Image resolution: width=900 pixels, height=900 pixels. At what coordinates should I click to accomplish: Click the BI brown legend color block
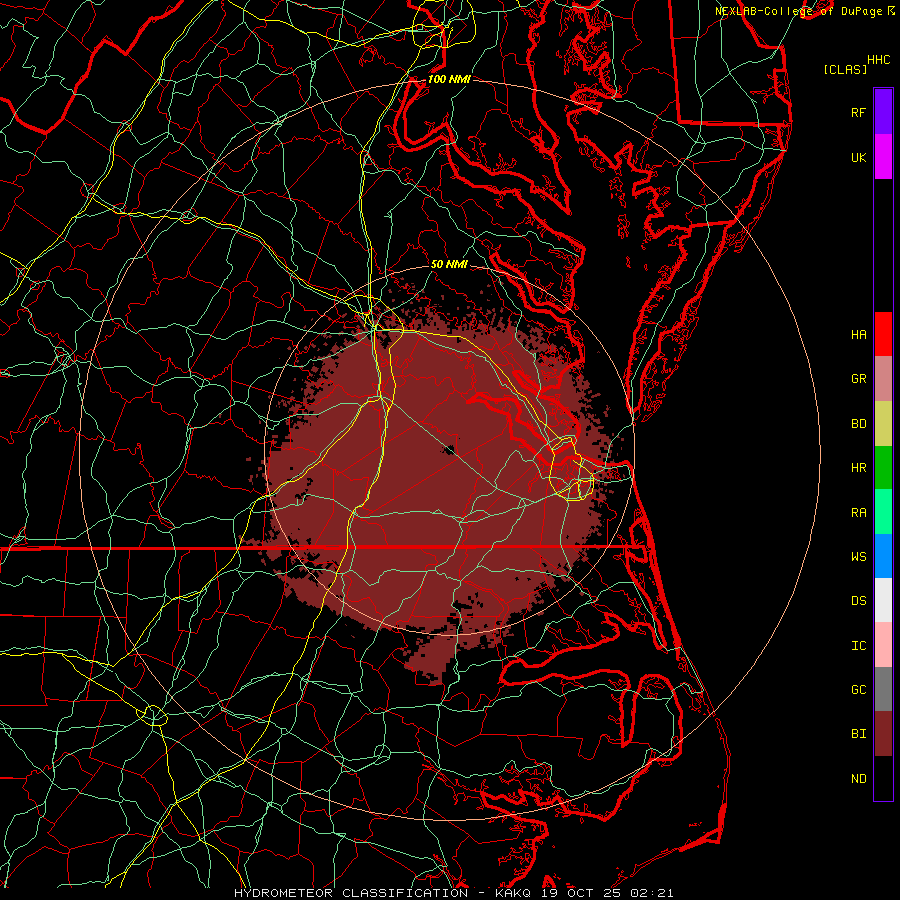(x=883, y=734)
